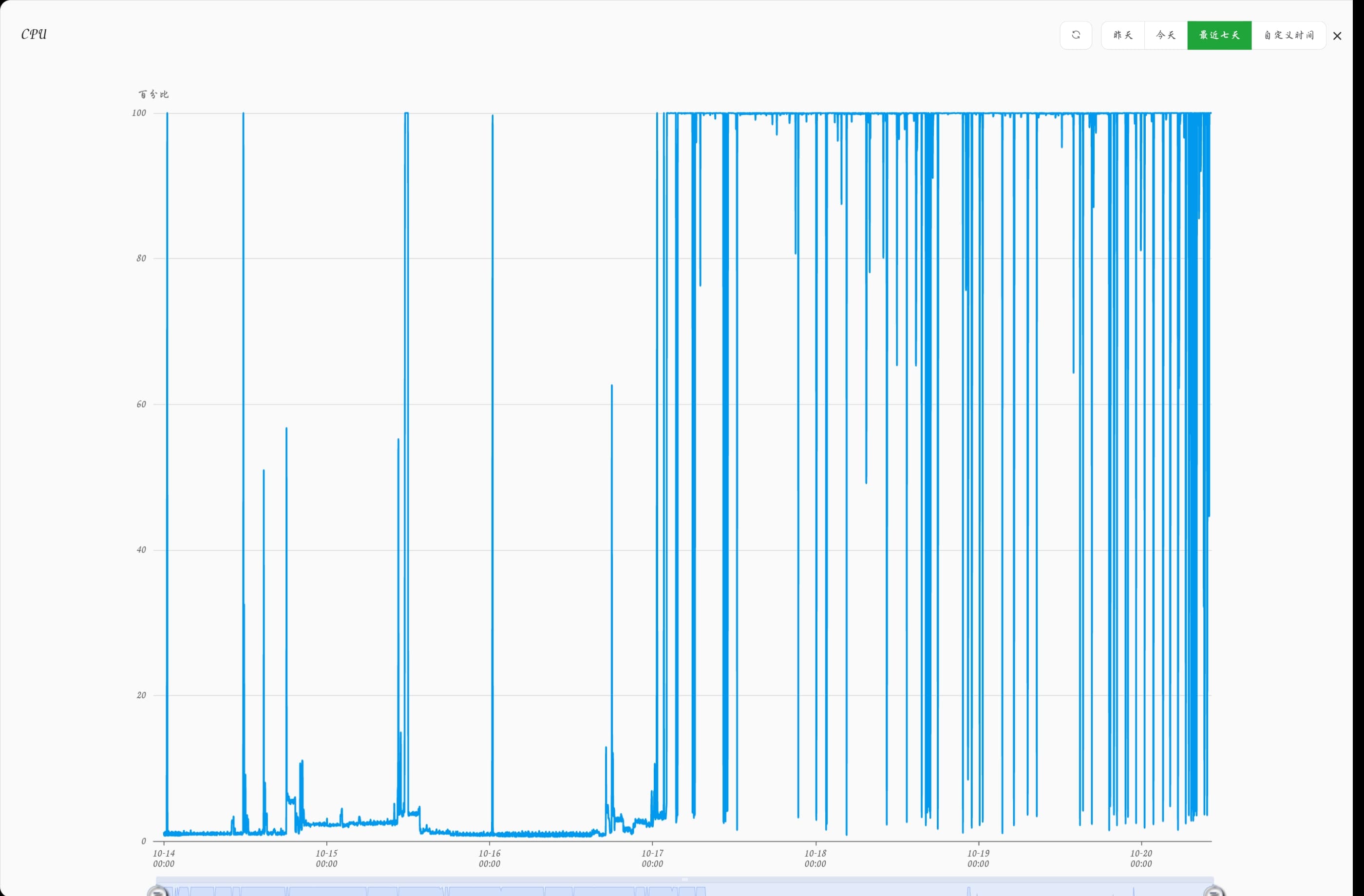The image size is (1364, 896).
Task: Click the 10-16 spike peak at 100 percent
Action: pyautogui.click(x=493, y=116)
